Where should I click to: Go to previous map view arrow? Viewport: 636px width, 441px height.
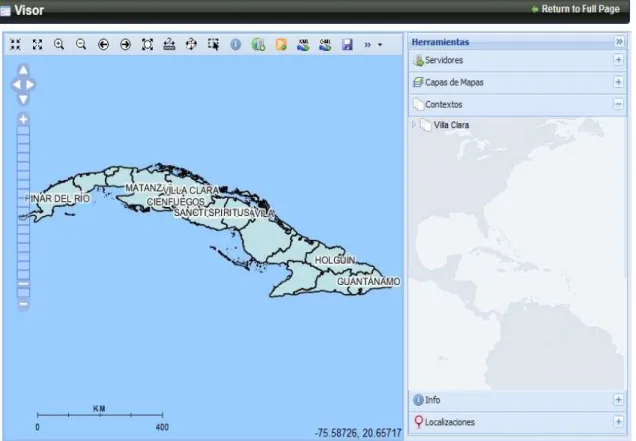tap(103, 44)
